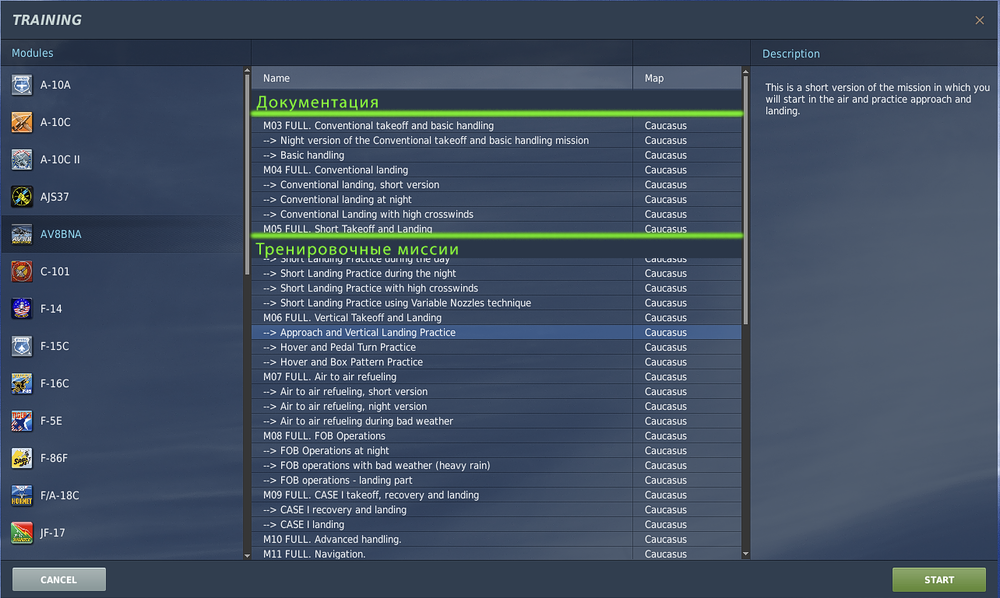Select M06 FULL Vertical Takeoff and Landing

pos(496,317)
